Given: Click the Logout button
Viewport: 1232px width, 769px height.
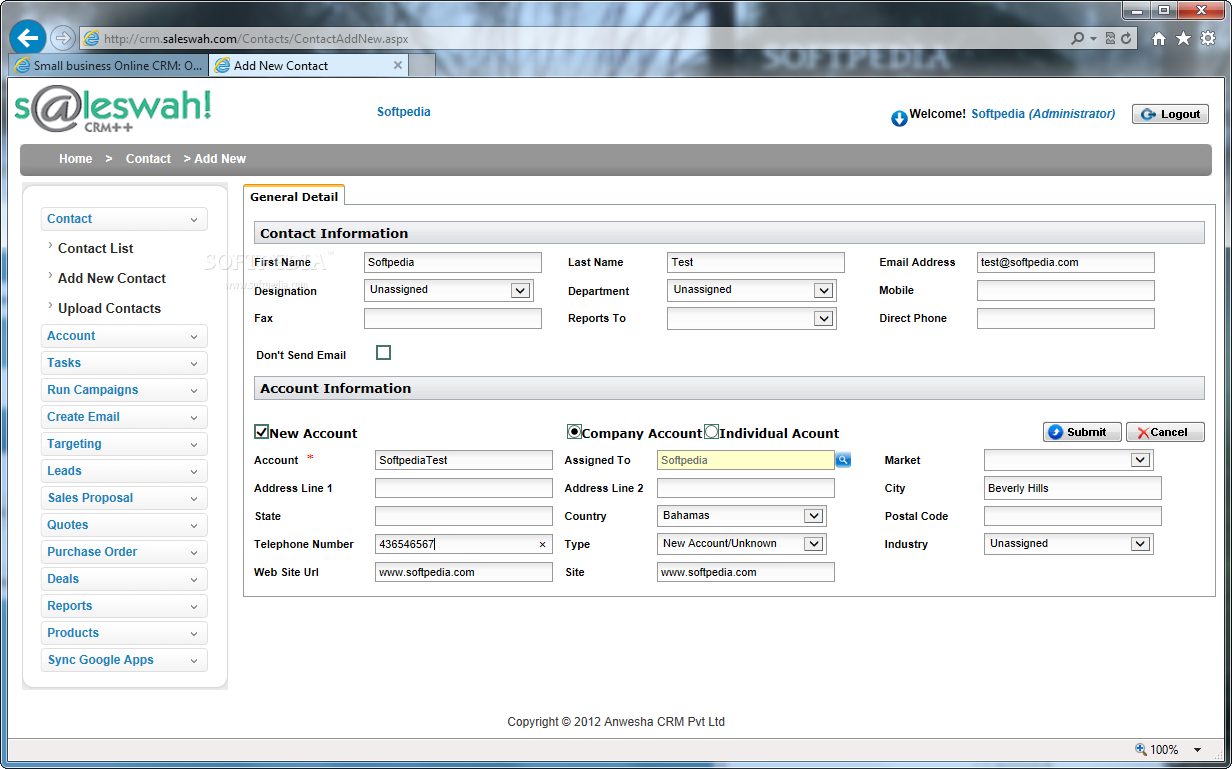Looking at the screenshot, I should [x=1170, y=114].
